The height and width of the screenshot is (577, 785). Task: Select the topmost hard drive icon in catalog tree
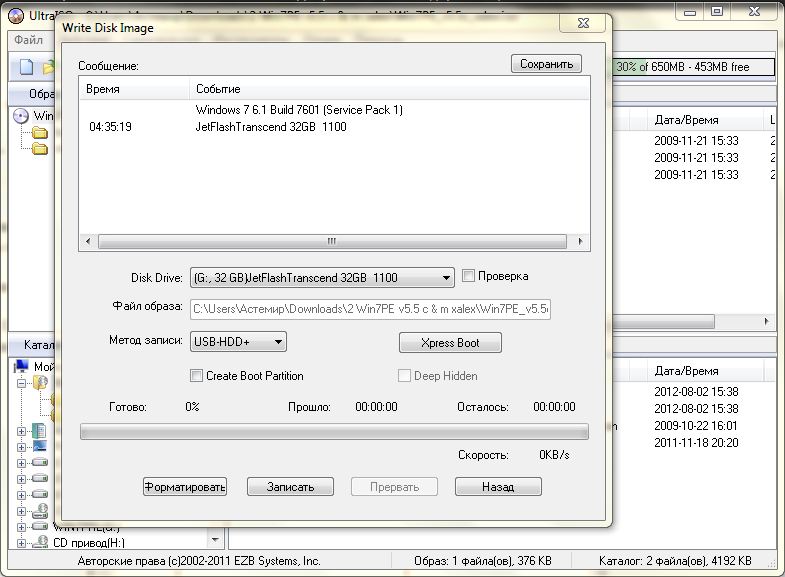click(x=40, y=462)
